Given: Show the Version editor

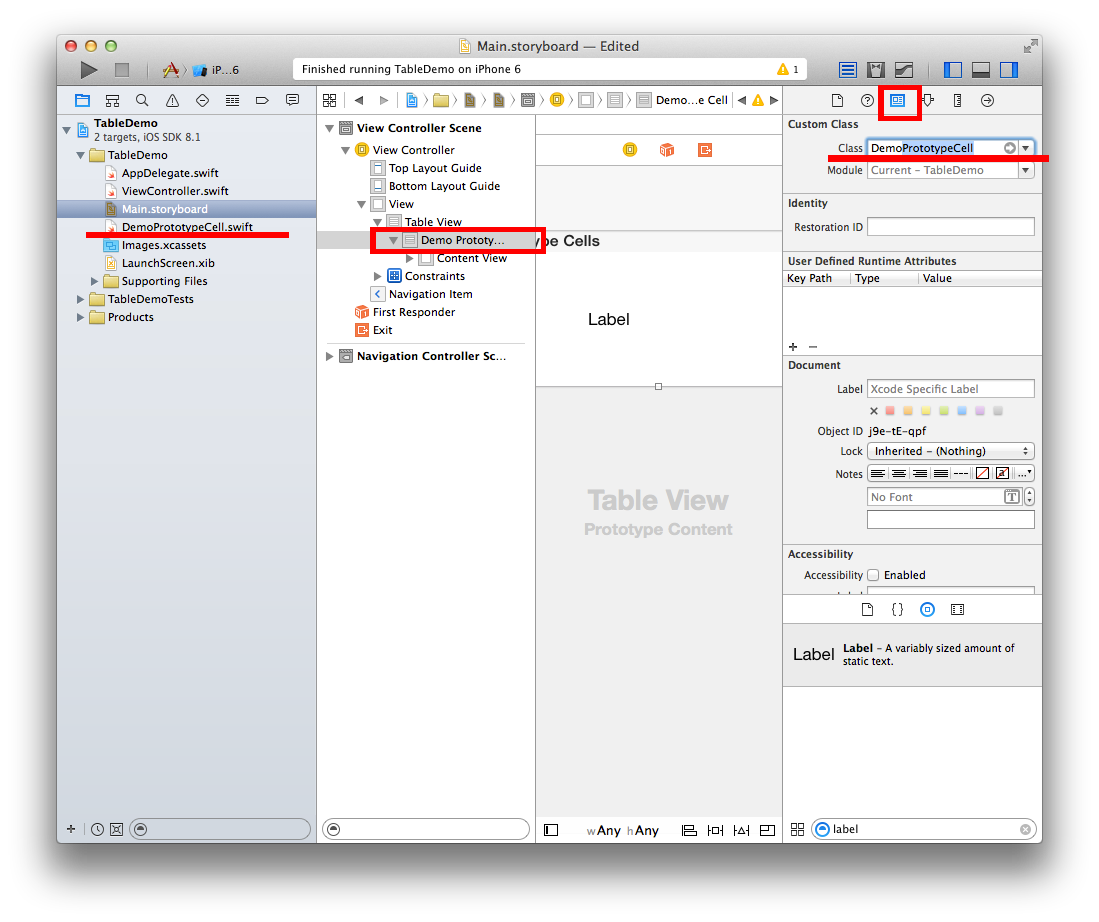Looking at the screenshot, I should [903, 70].
